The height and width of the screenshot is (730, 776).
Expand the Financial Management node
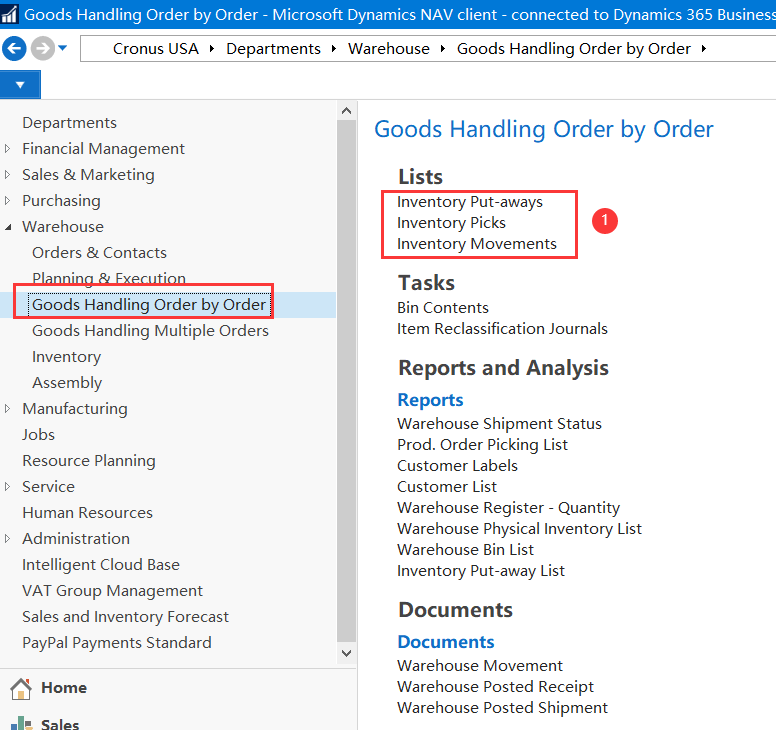click(7, 148)
